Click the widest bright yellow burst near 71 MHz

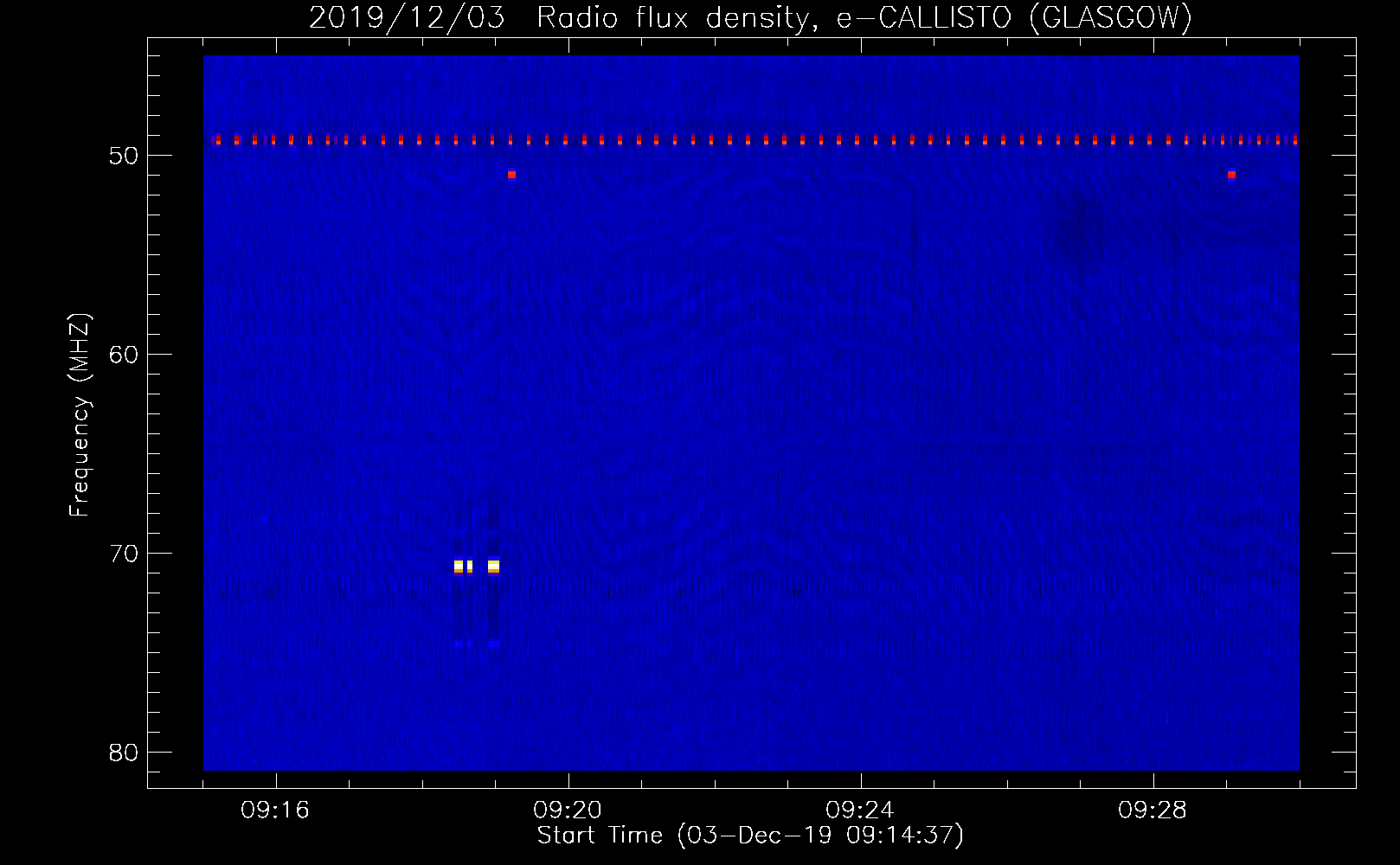coord(493,567)
